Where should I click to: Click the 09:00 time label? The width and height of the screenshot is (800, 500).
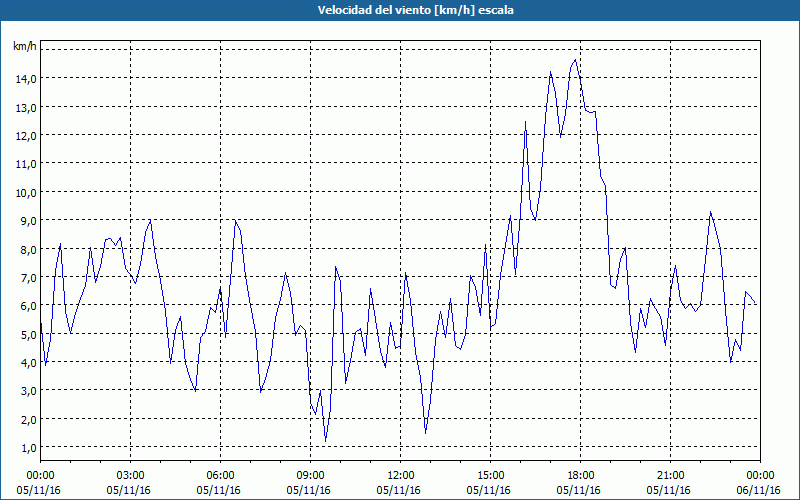(310, 476)
